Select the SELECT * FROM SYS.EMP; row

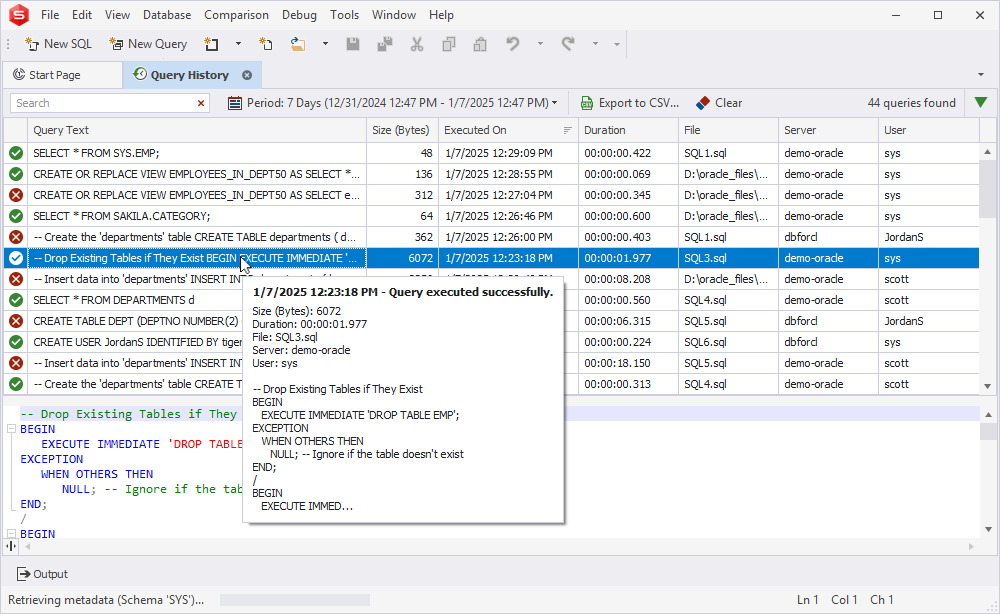coord(491,153)
